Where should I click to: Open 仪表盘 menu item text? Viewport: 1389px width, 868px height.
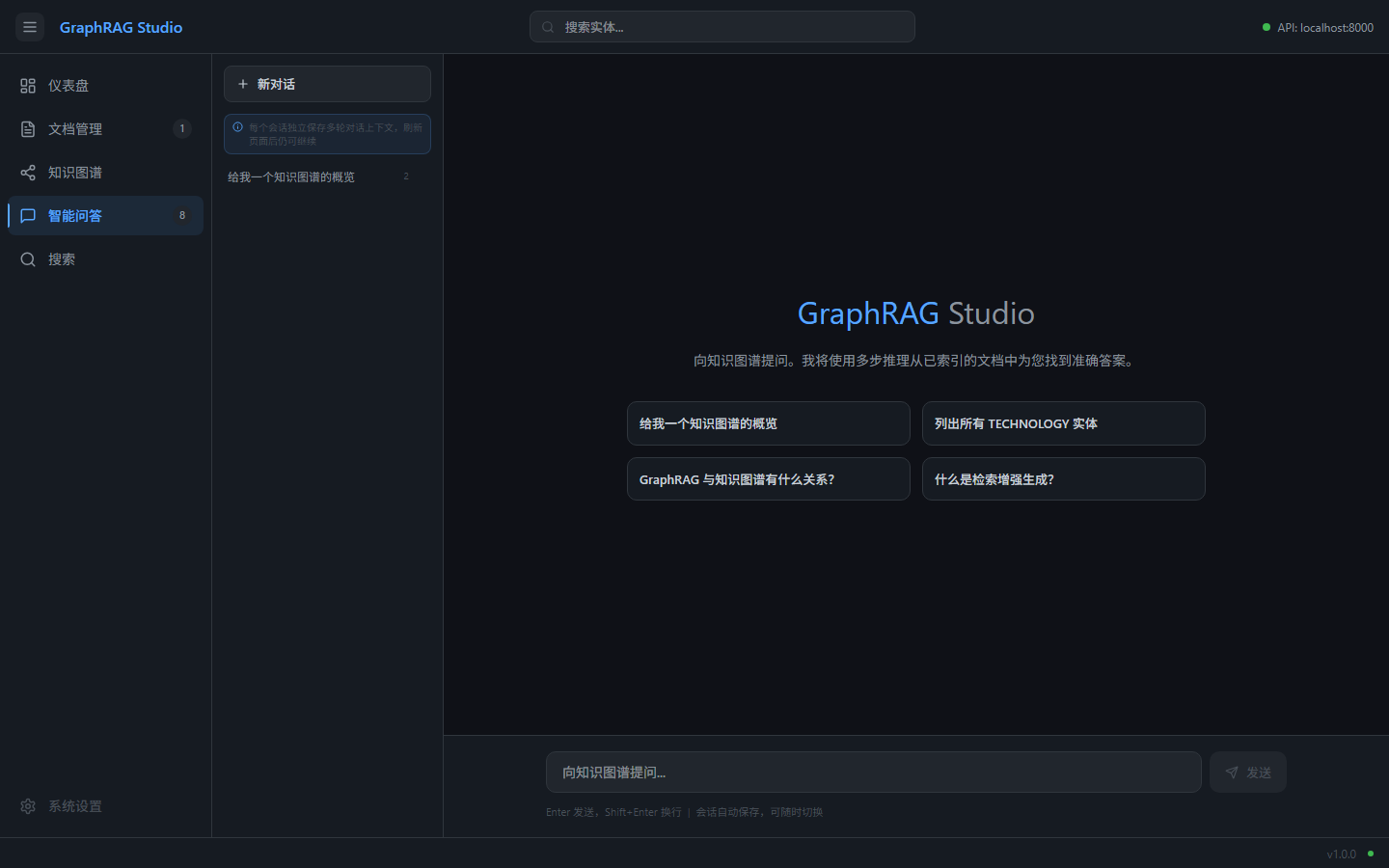tap(68, 86)
